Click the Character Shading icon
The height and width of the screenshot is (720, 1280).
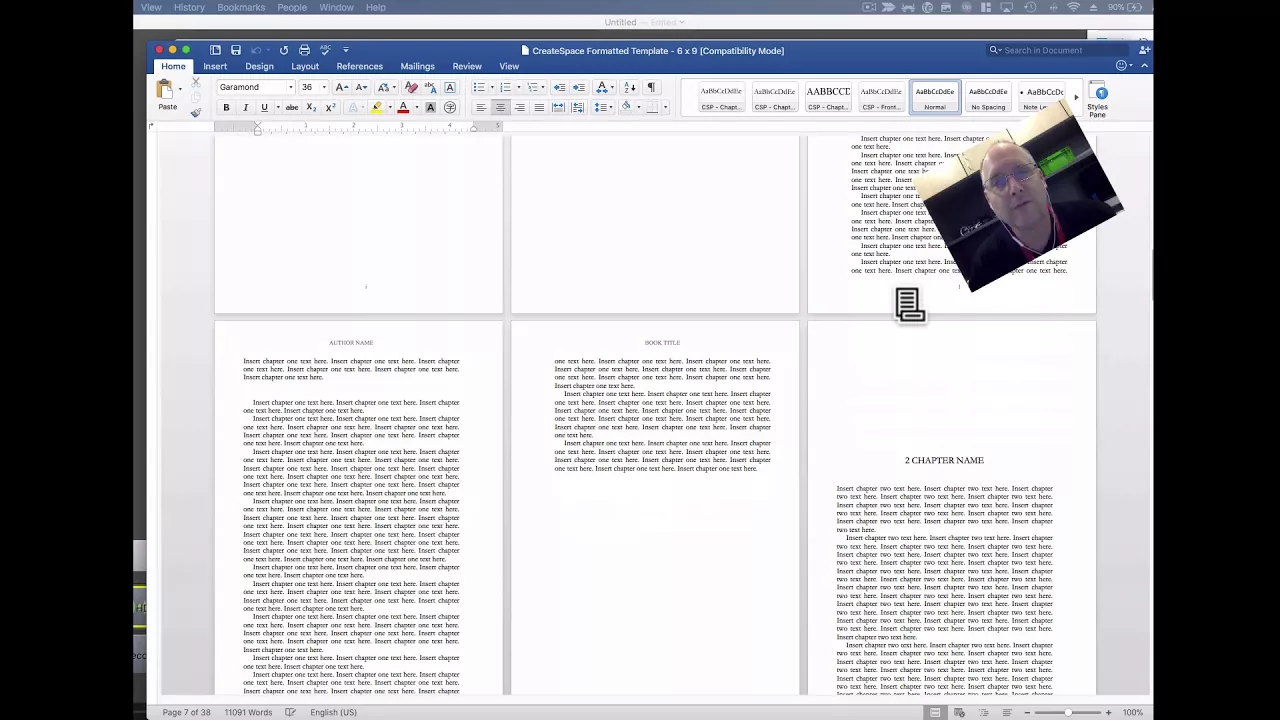(431, 107)
